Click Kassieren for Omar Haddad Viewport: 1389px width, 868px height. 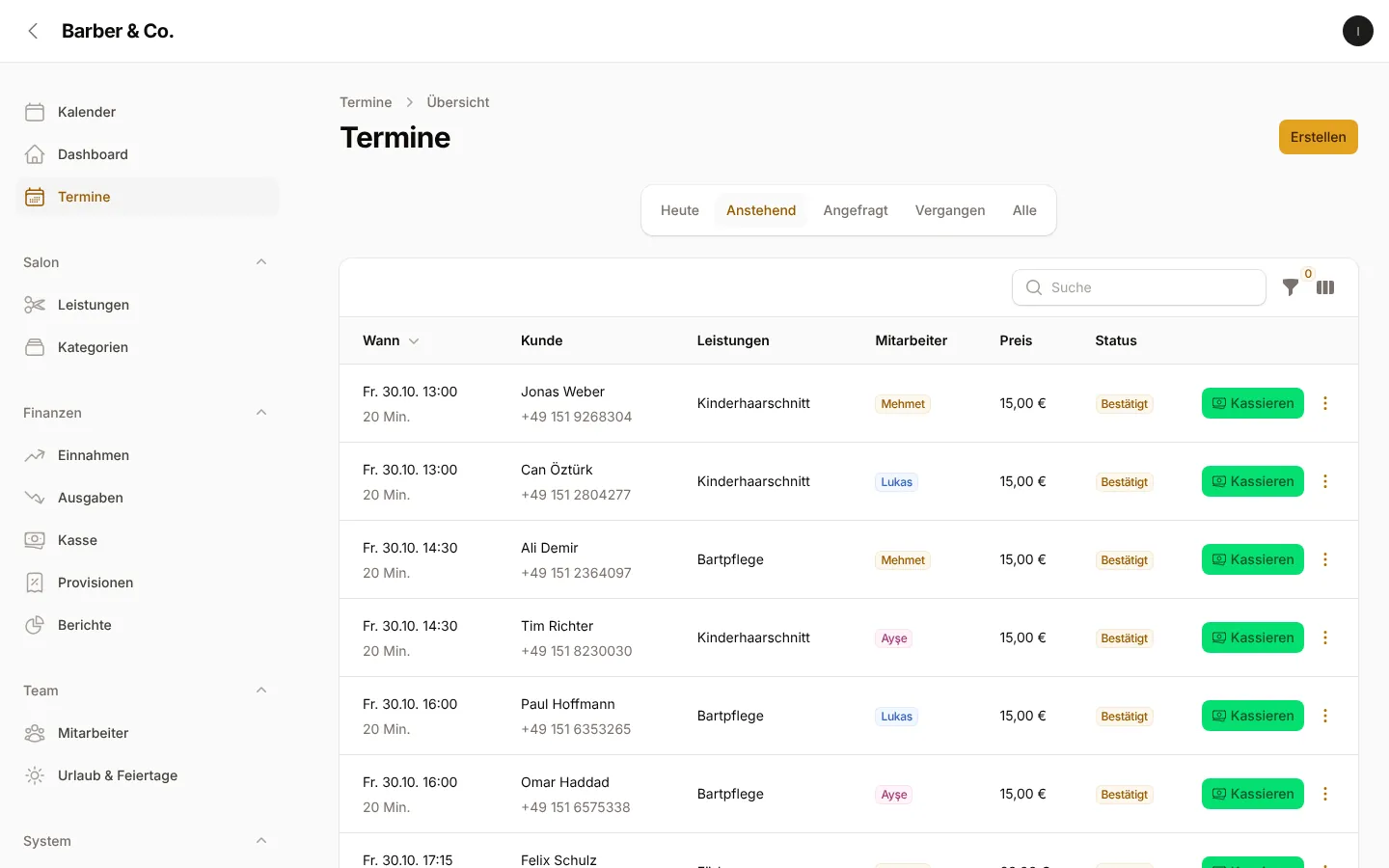pos(1253,794)
